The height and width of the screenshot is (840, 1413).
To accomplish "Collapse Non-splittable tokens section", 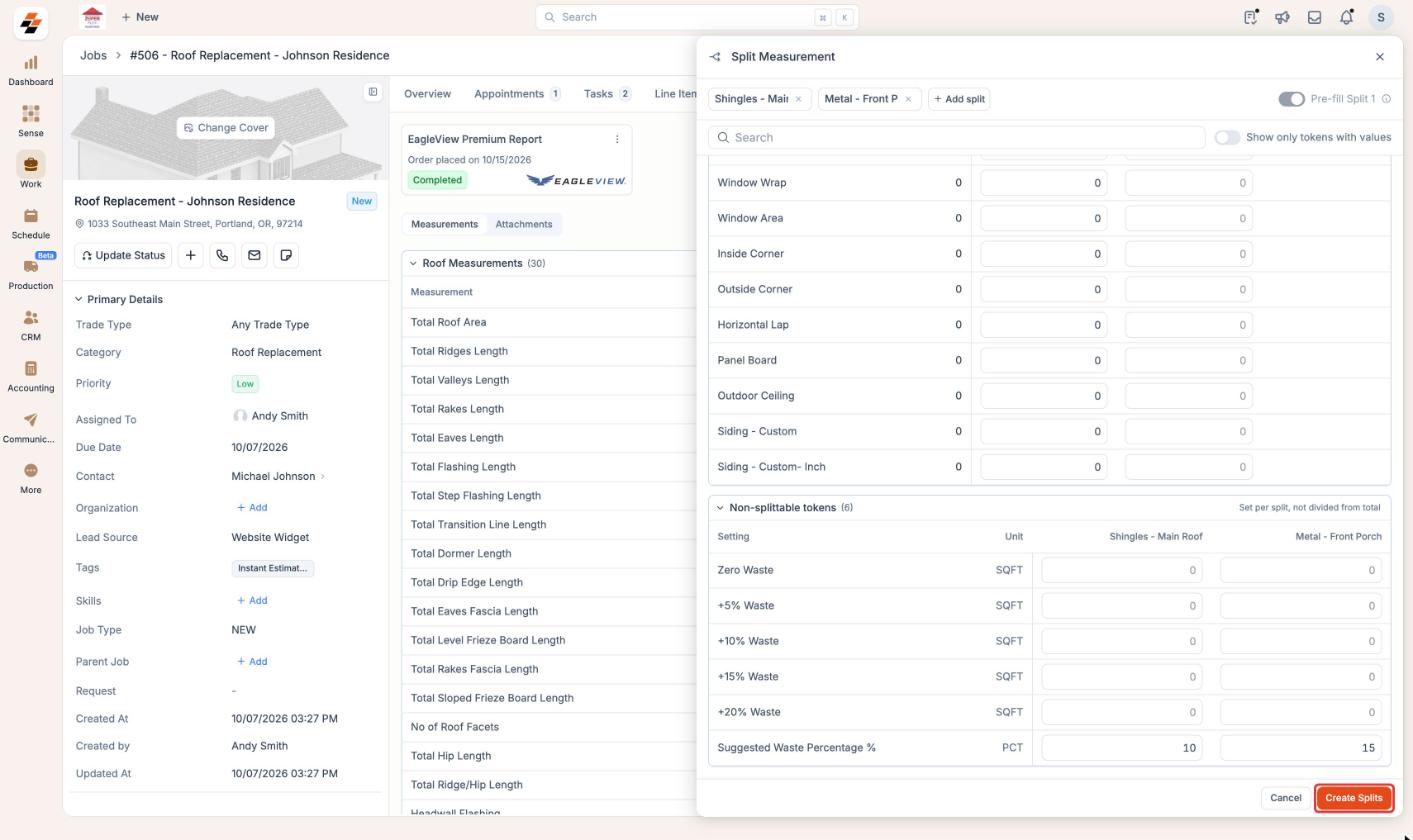I will coord(719,508).
